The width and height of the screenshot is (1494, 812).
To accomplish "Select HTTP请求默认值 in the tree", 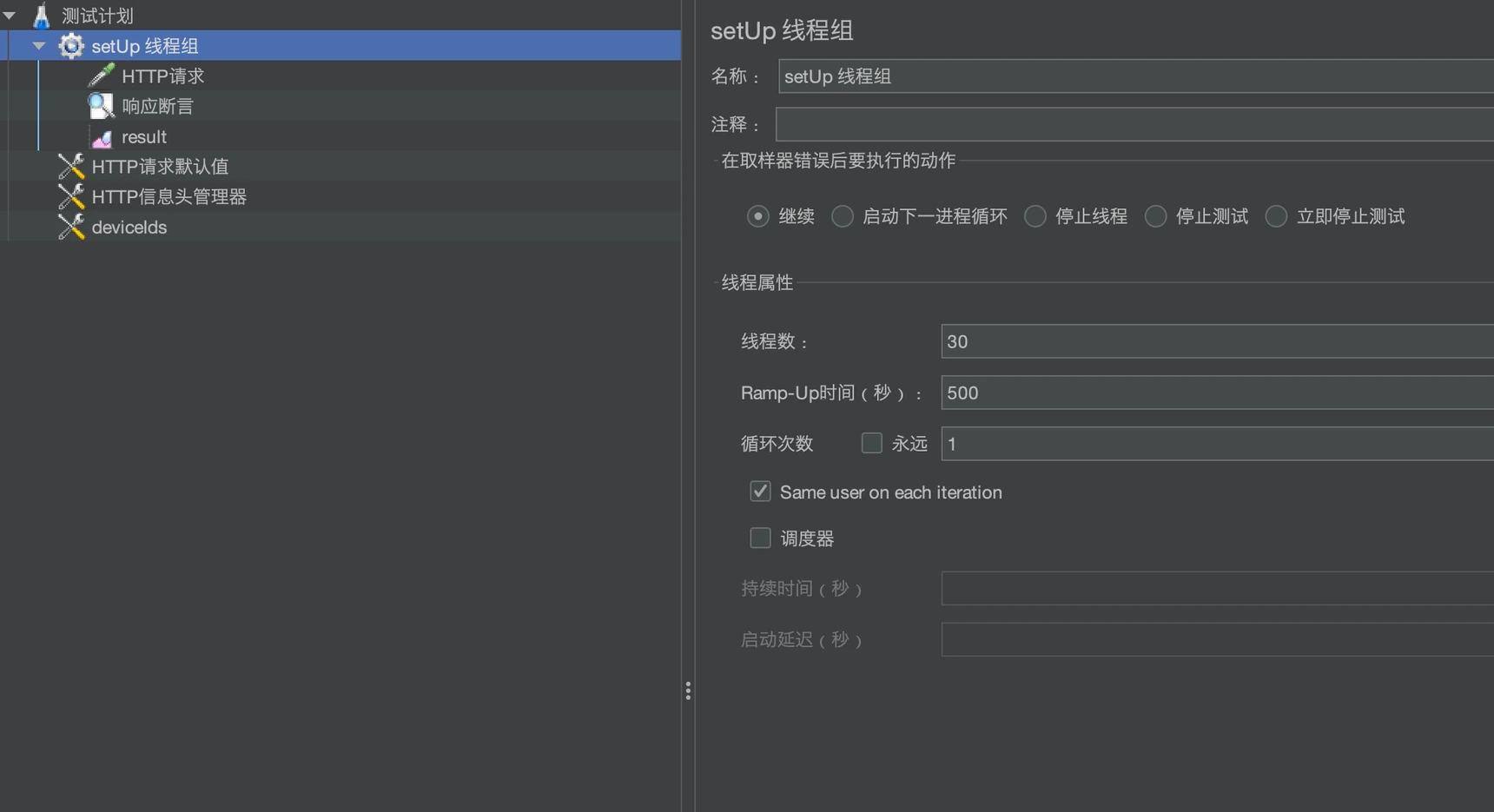I will pos(161,167).
